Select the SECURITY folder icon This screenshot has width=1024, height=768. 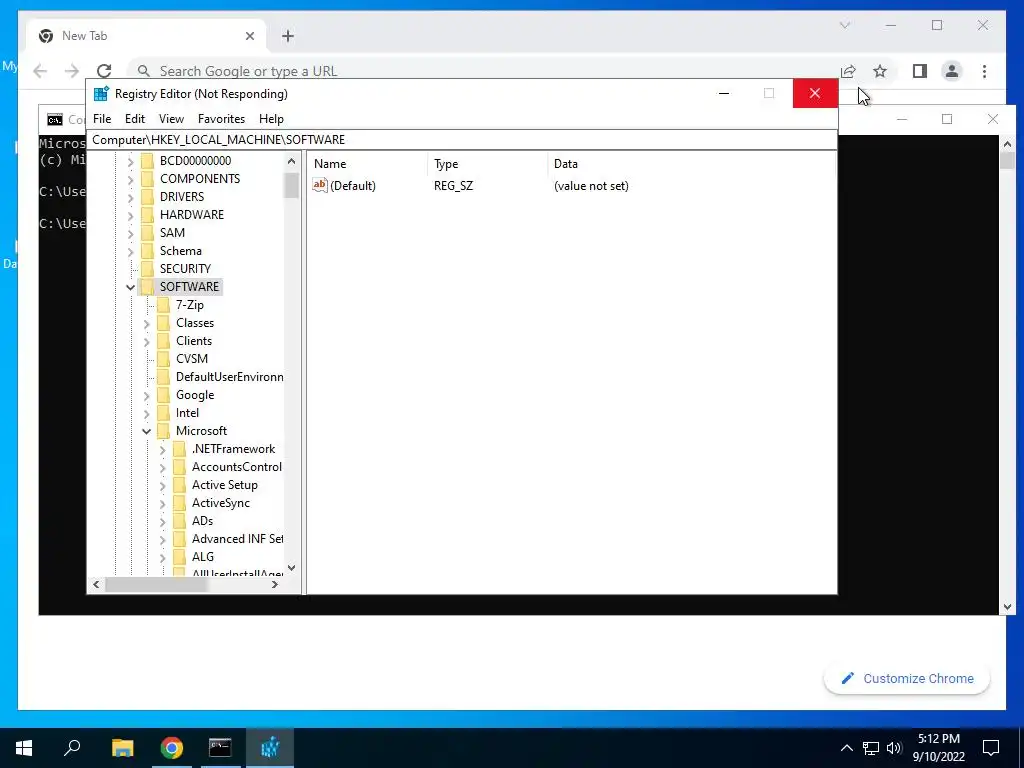click(x=148, y=268)
